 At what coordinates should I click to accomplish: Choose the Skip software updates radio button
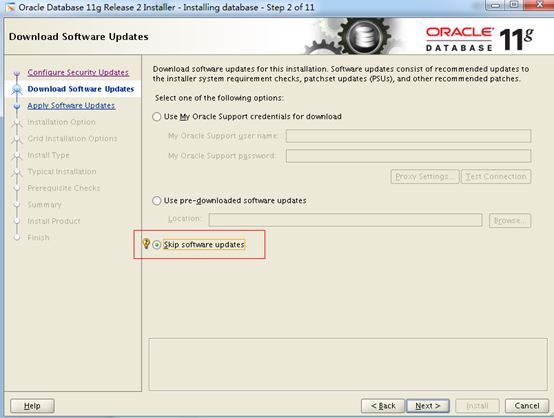(x=157, y=245)
